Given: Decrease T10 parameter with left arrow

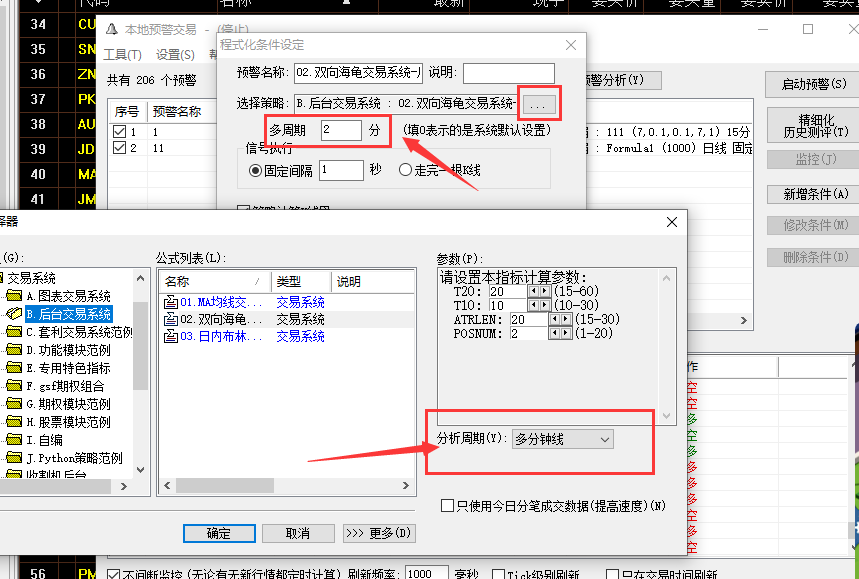Looking at the screenshot, I should tap(533, 305).
